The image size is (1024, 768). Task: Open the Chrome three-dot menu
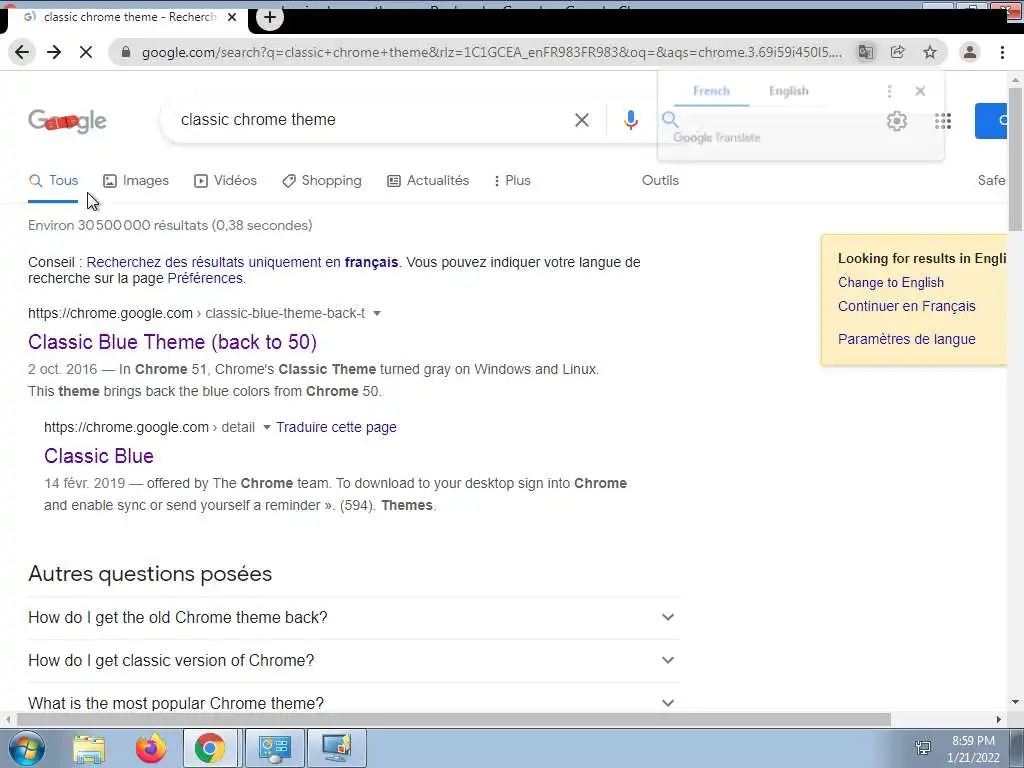pos(1002,52)
